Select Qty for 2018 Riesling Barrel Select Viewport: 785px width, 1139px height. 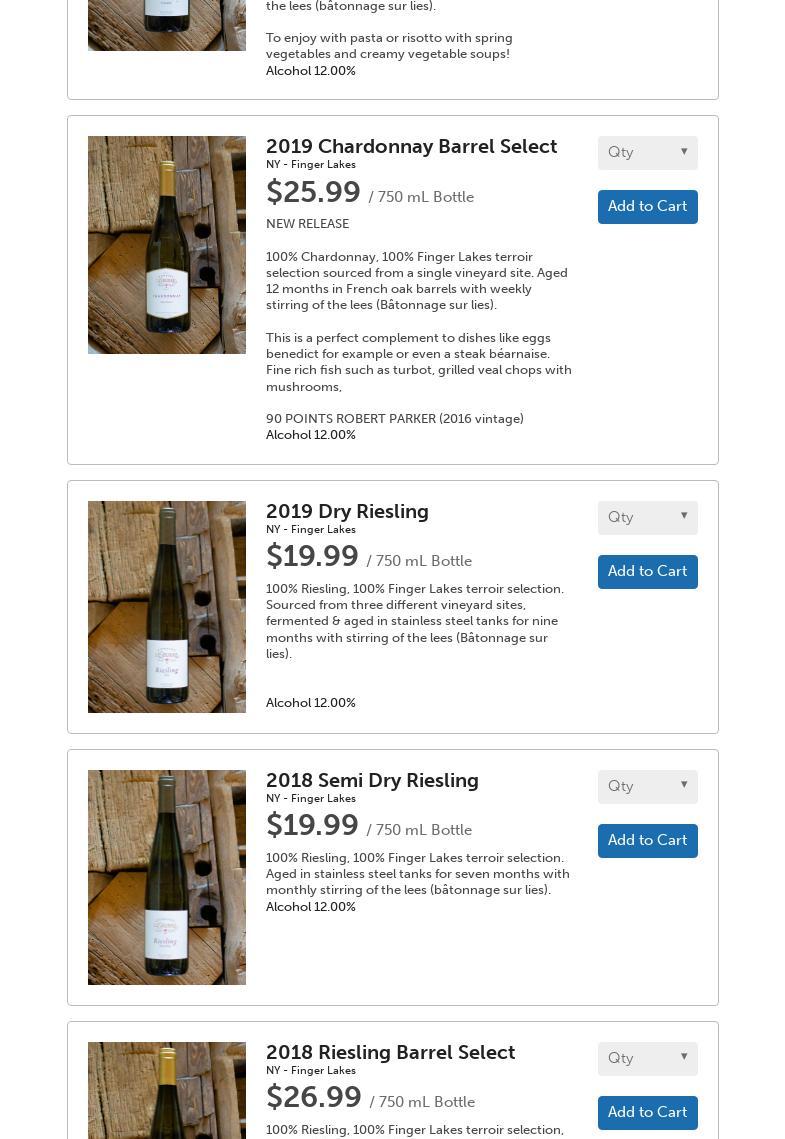(647, 1059)
